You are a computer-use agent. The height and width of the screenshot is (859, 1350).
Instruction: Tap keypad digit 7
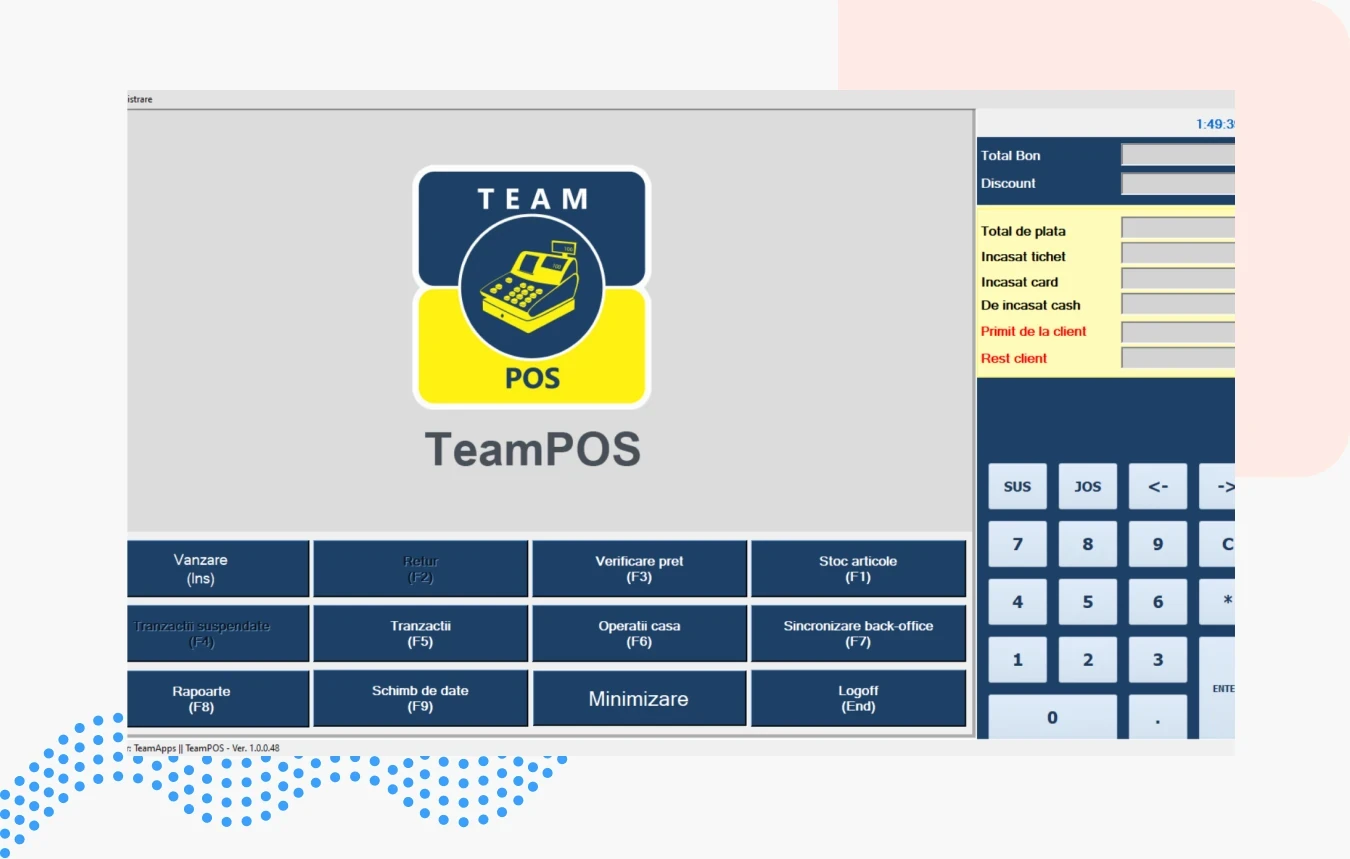tap(1017, 544)
